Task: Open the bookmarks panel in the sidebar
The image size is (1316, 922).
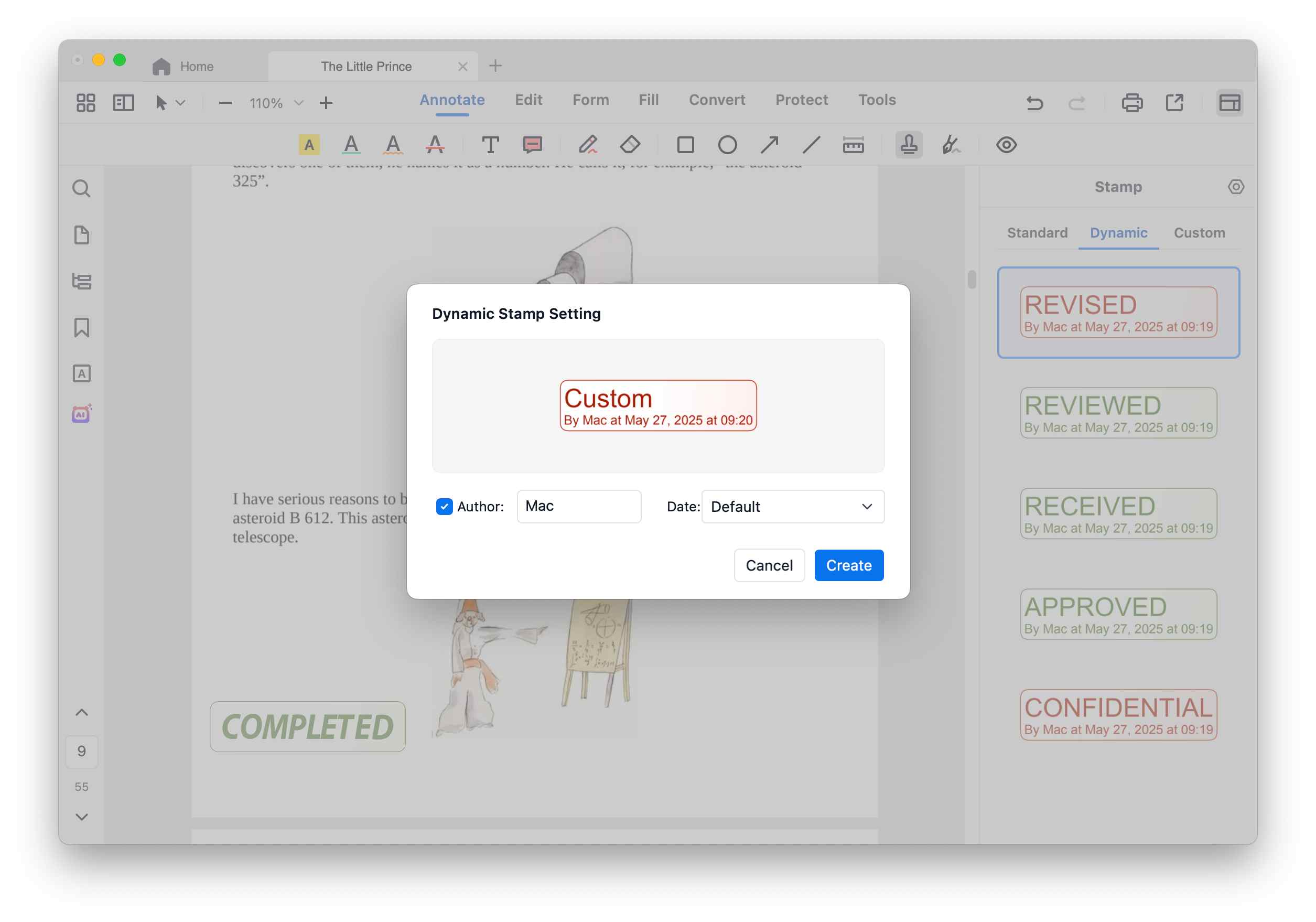Action: [x=82, y=327]
